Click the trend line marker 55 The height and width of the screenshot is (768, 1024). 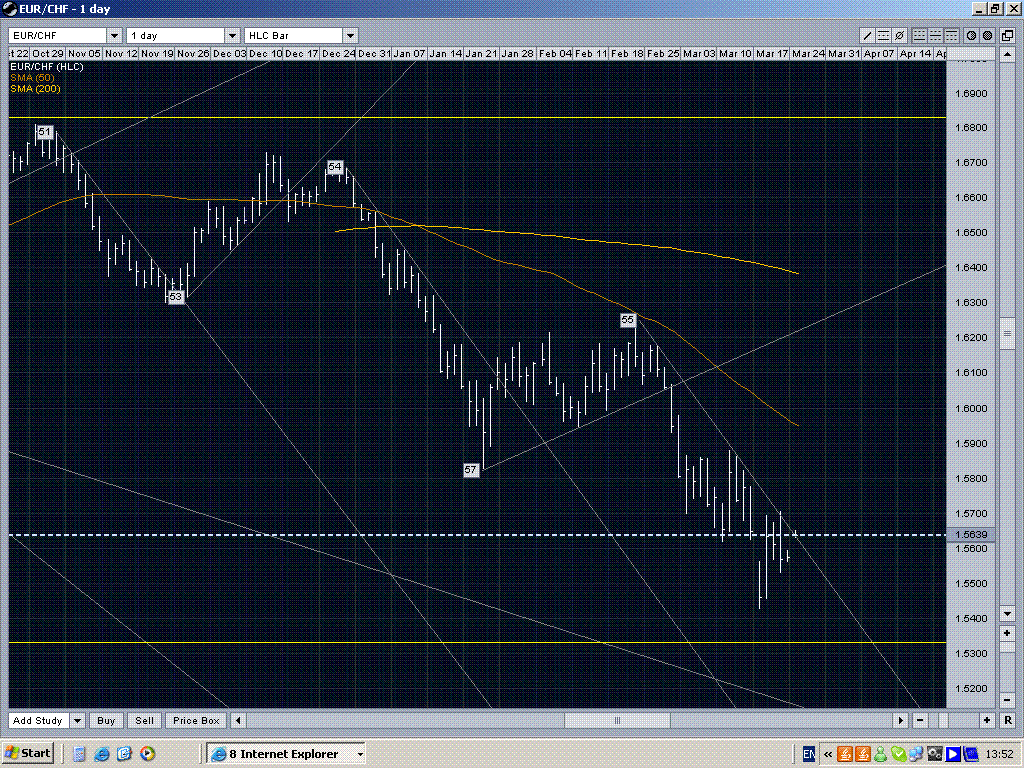[x=627, y=320]
